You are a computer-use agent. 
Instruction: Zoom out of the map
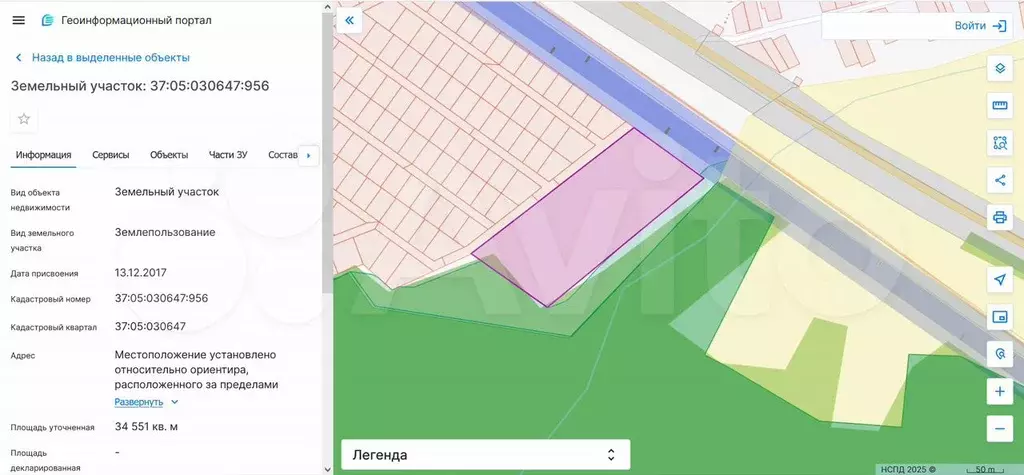click(x=998, y=428)
